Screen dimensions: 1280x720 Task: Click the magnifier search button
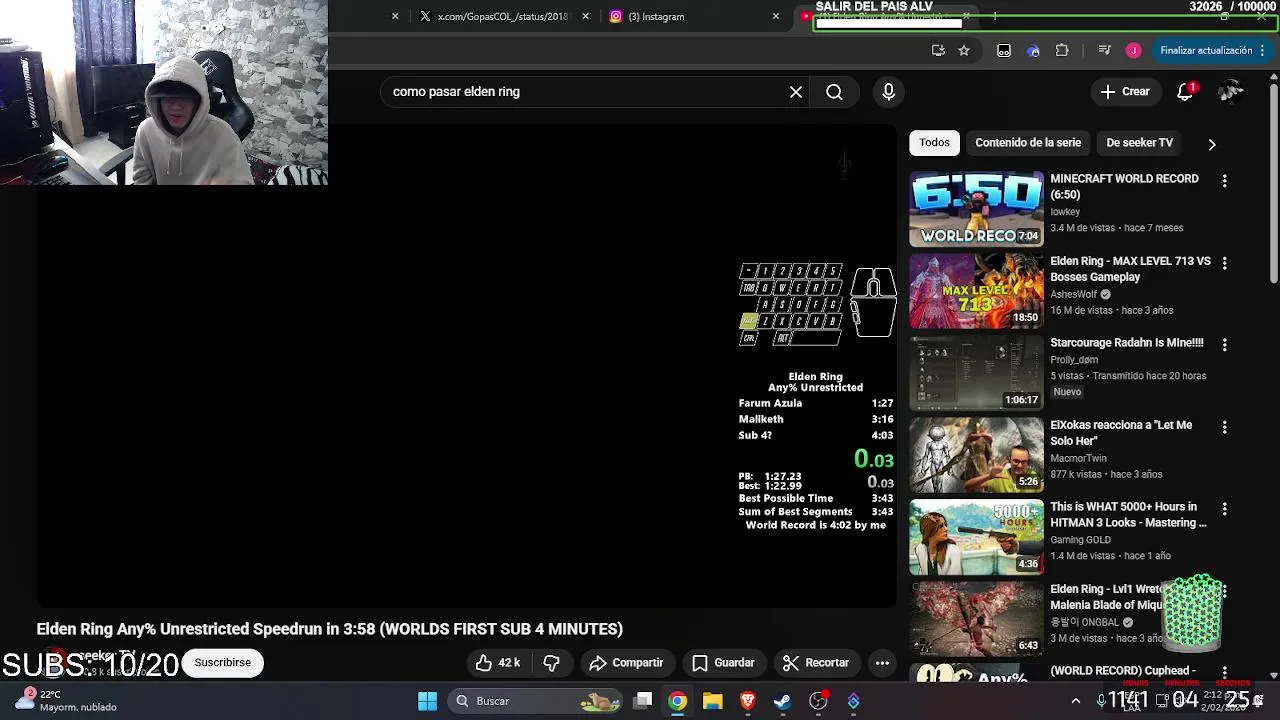pyautogui.click(x=834, y=92)
